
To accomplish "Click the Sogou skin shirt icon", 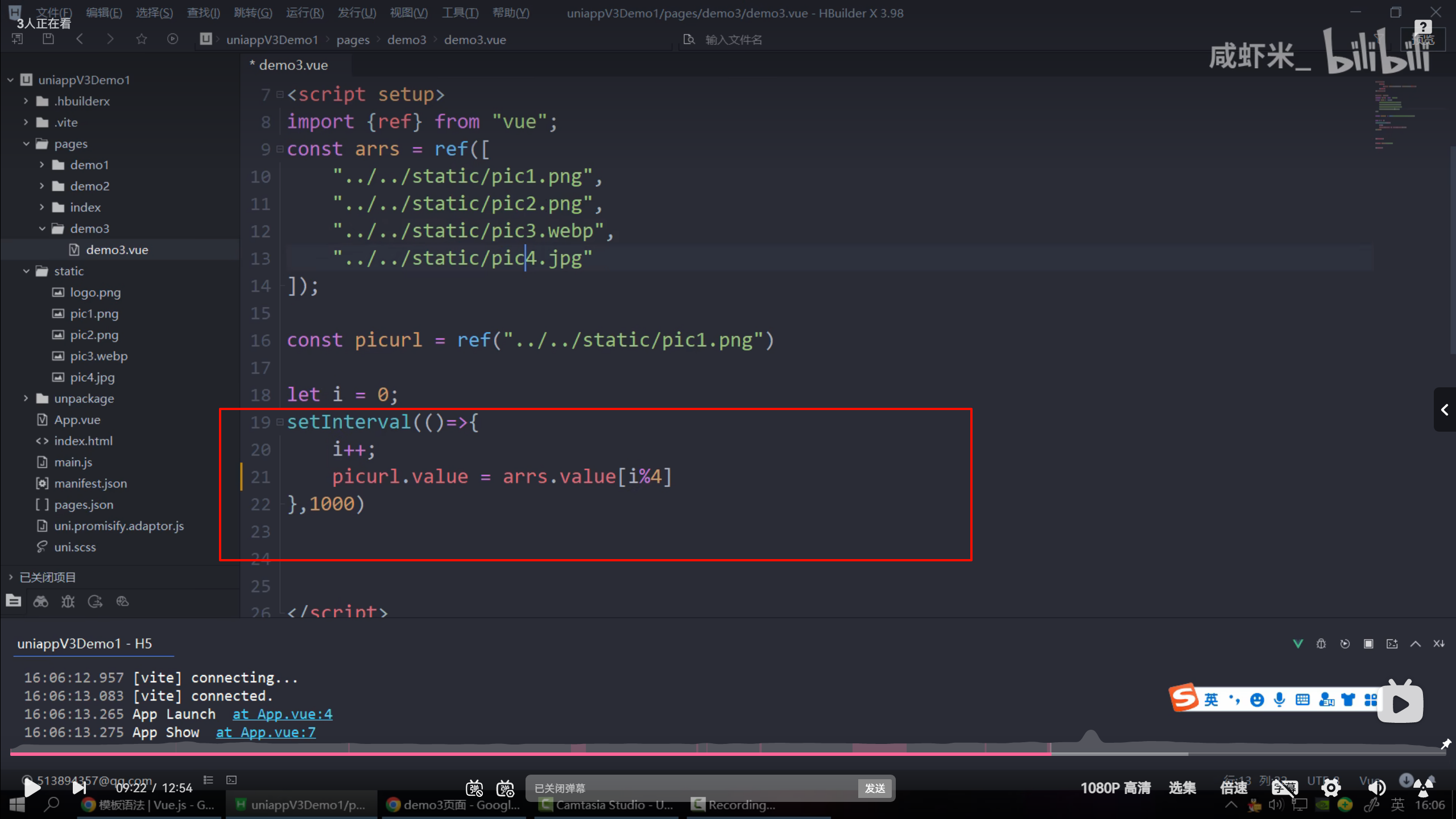I will point(1348,700).
